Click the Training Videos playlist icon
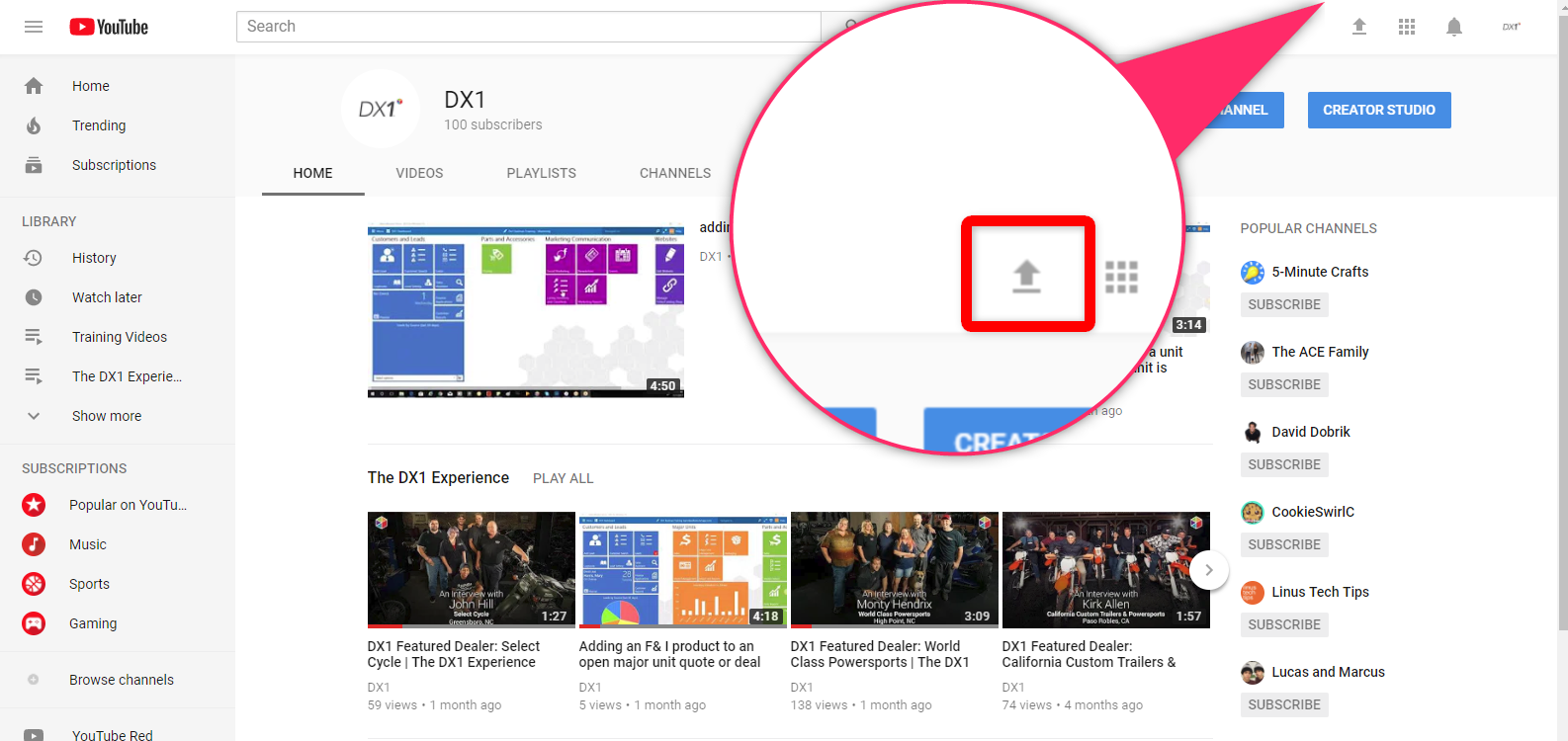The image size is (1568, 741). pyautogui.click(x=34, y=337)
